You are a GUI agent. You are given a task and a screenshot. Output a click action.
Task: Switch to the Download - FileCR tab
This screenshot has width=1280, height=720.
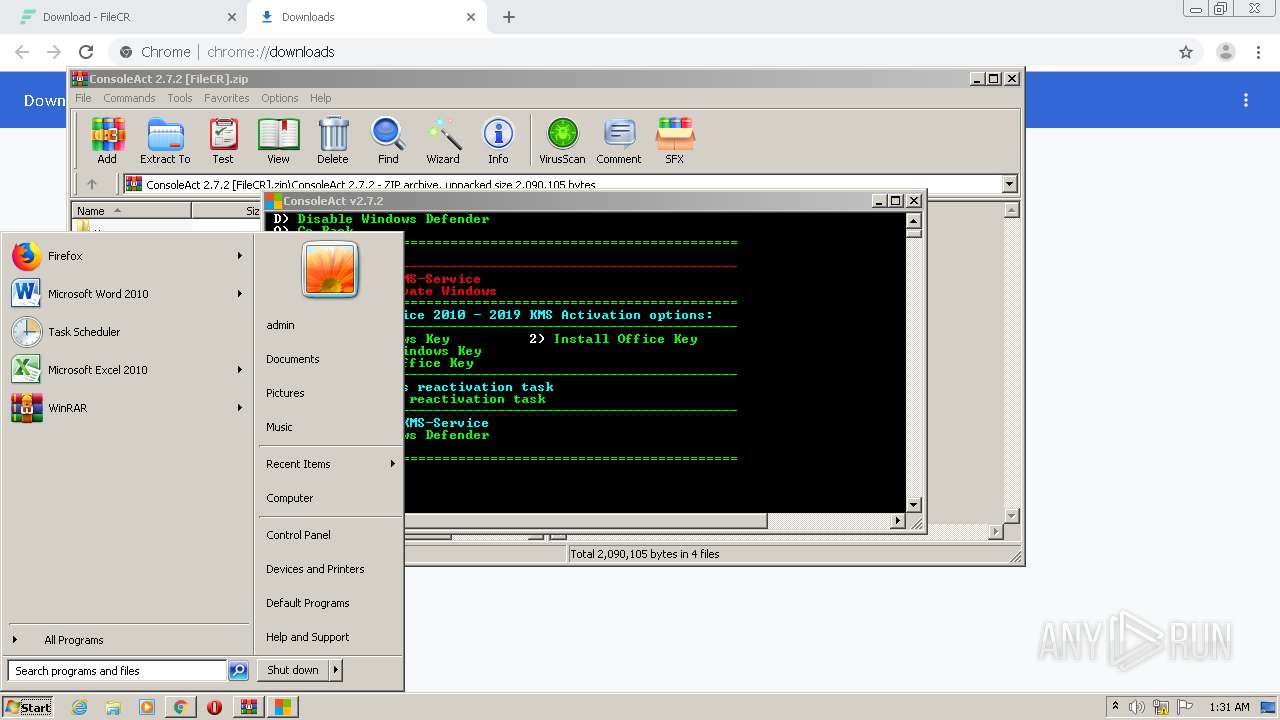(124, 17)
